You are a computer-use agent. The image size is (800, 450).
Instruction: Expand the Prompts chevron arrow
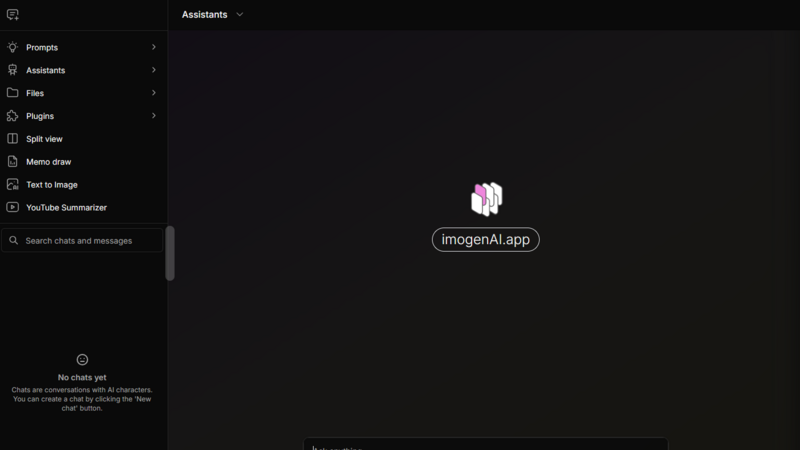tap(153, 47)
